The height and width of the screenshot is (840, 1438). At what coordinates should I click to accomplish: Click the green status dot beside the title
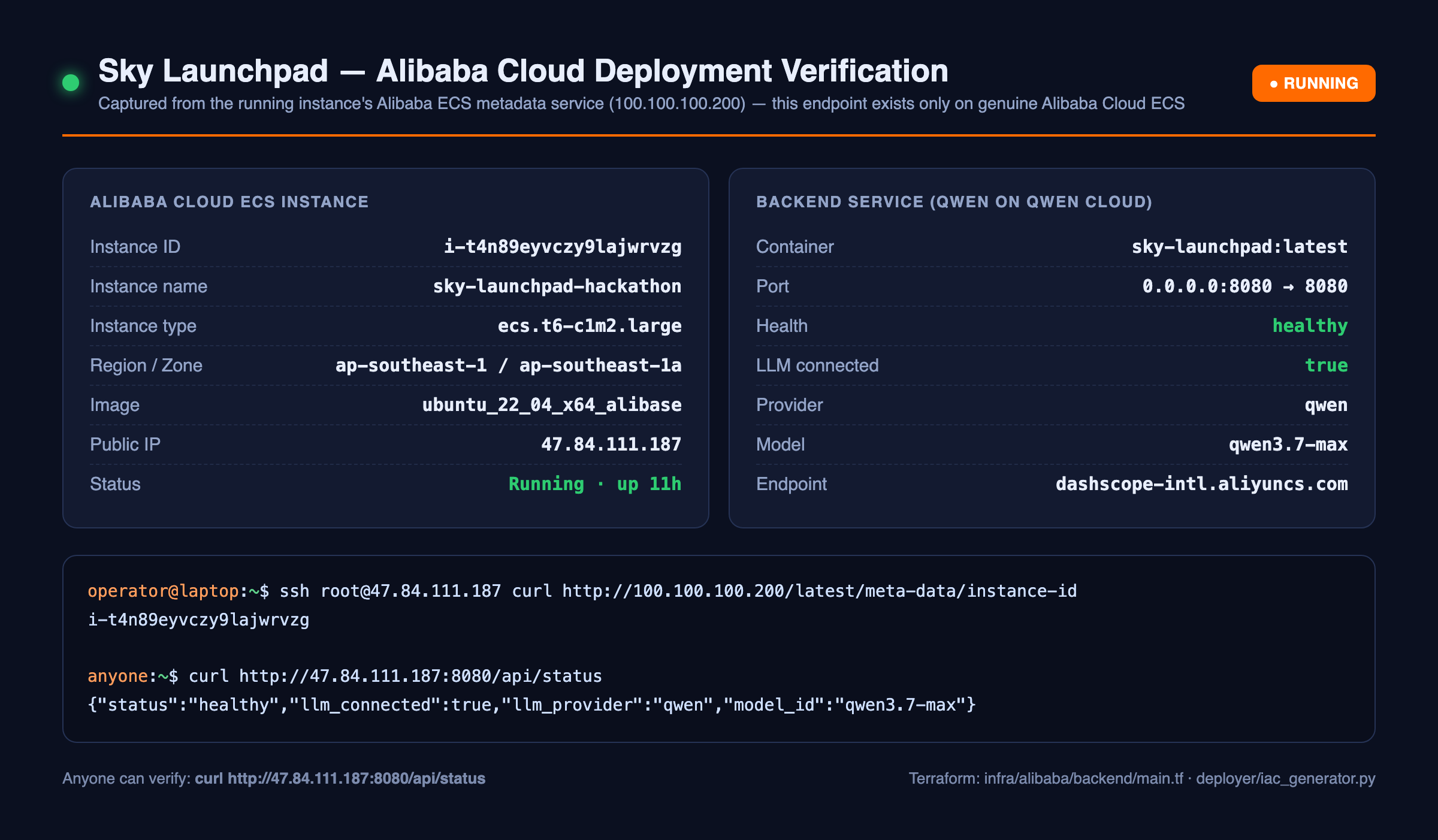[x=71, y=83]
